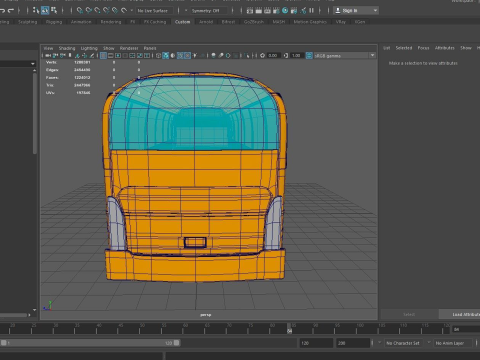Screen dimensions: 480x360
Task: Open the Attribute Editor Focus menu
Action: [x=423, y=48]
